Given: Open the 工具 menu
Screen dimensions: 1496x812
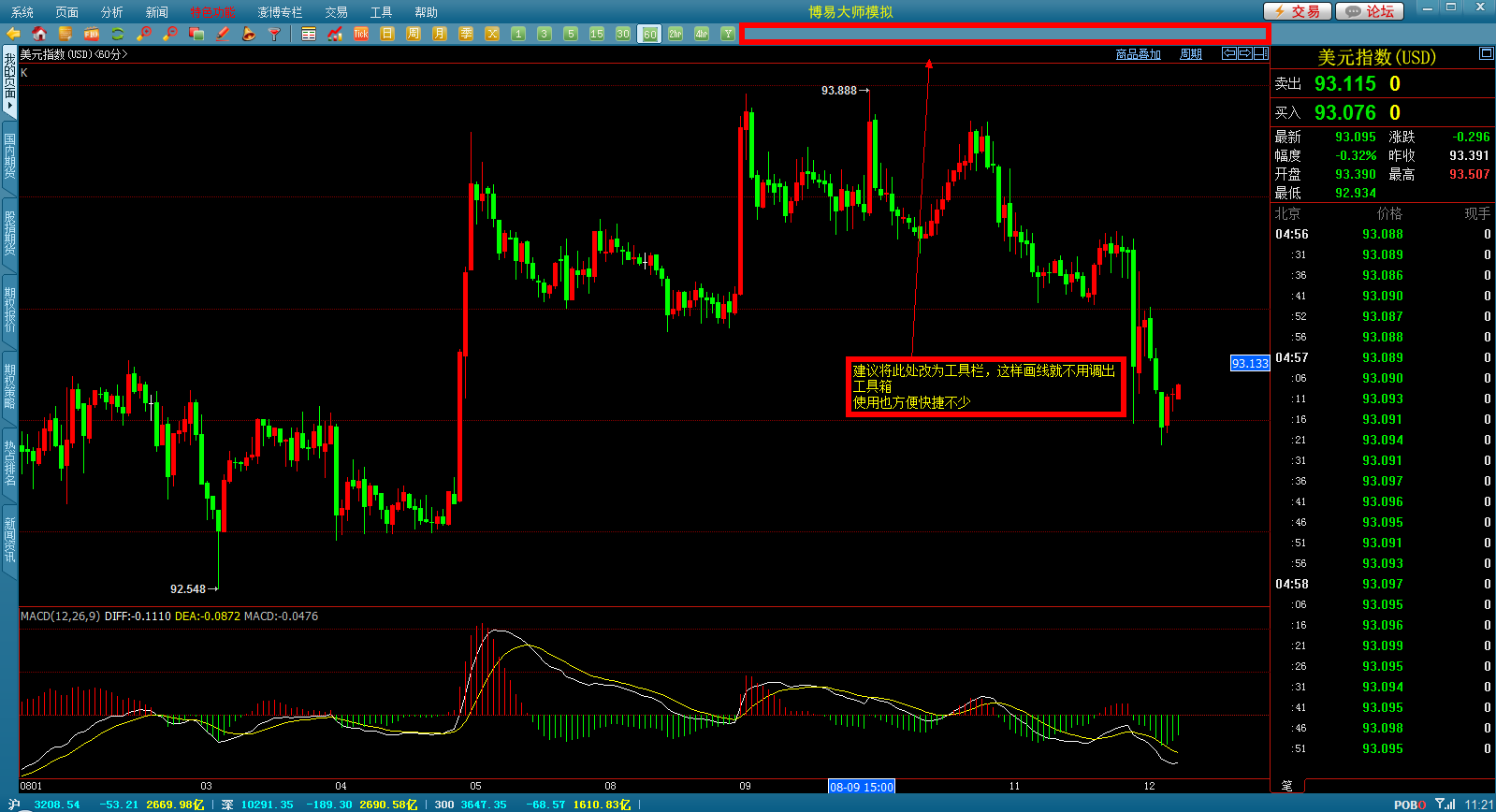Looking at the screenshot, I should [x=381, y=12].
